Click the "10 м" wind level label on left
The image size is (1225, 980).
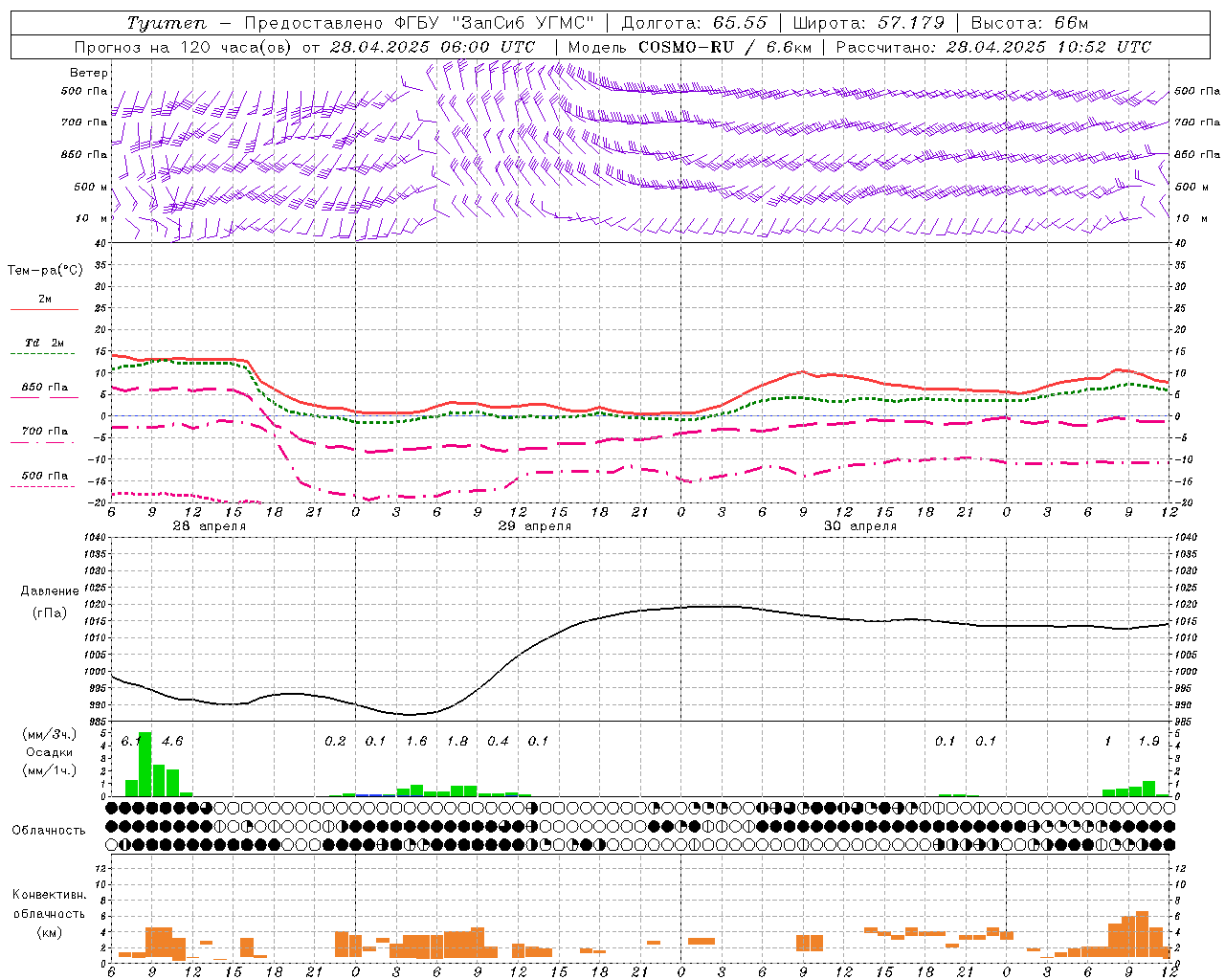pos(91,218)
